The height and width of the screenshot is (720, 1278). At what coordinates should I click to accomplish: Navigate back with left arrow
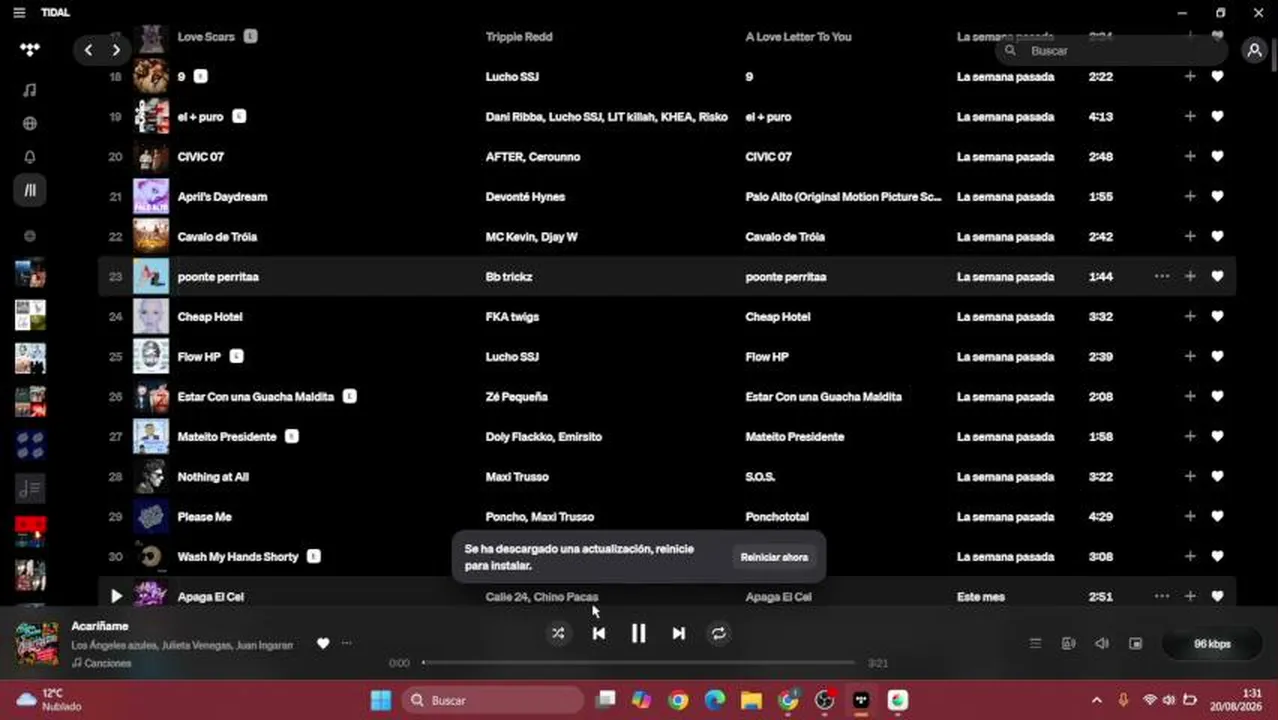coord(88,50)
